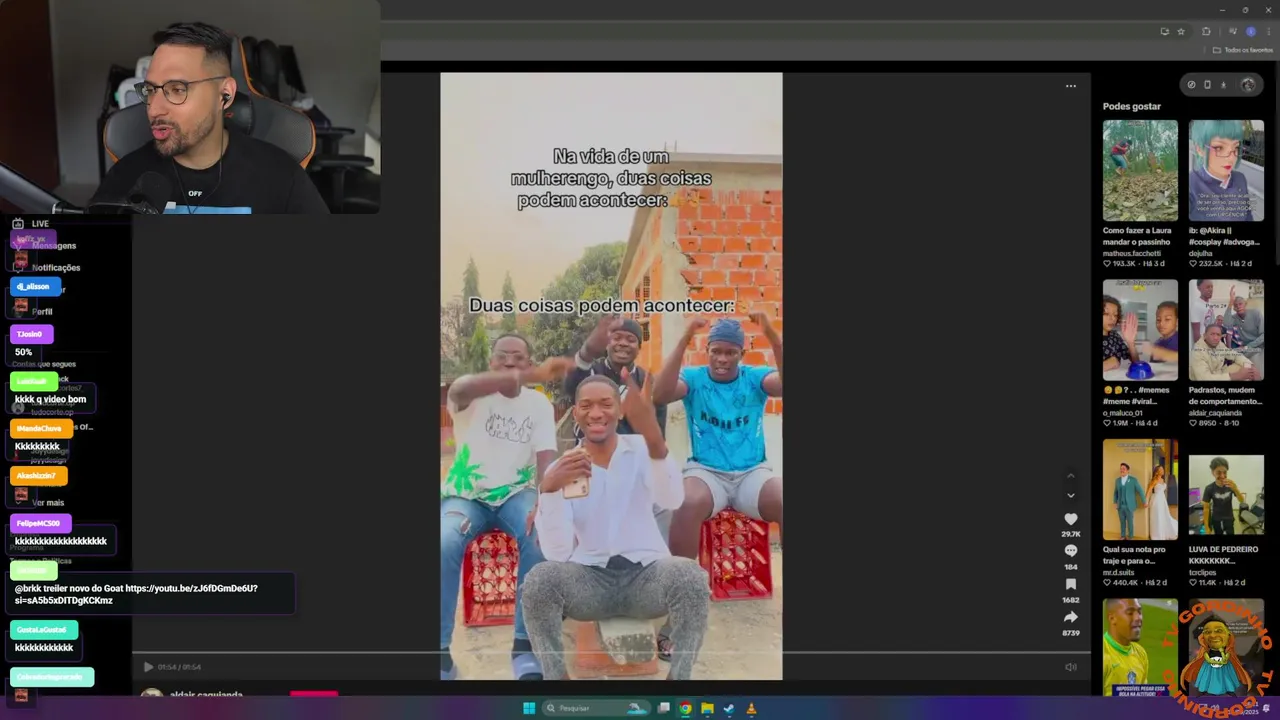Open the Todos os favoritos folder
This screenshot has width=1280, height=720.
point(1243,50)
